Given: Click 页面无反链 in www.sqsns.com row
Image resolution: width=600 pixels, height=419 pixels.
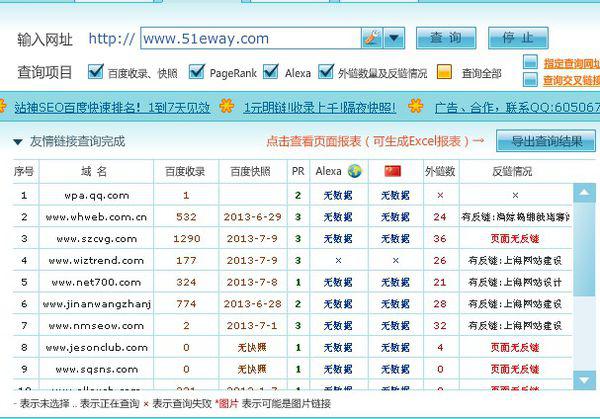Looking at the screenshot, I should click(515, 369).
